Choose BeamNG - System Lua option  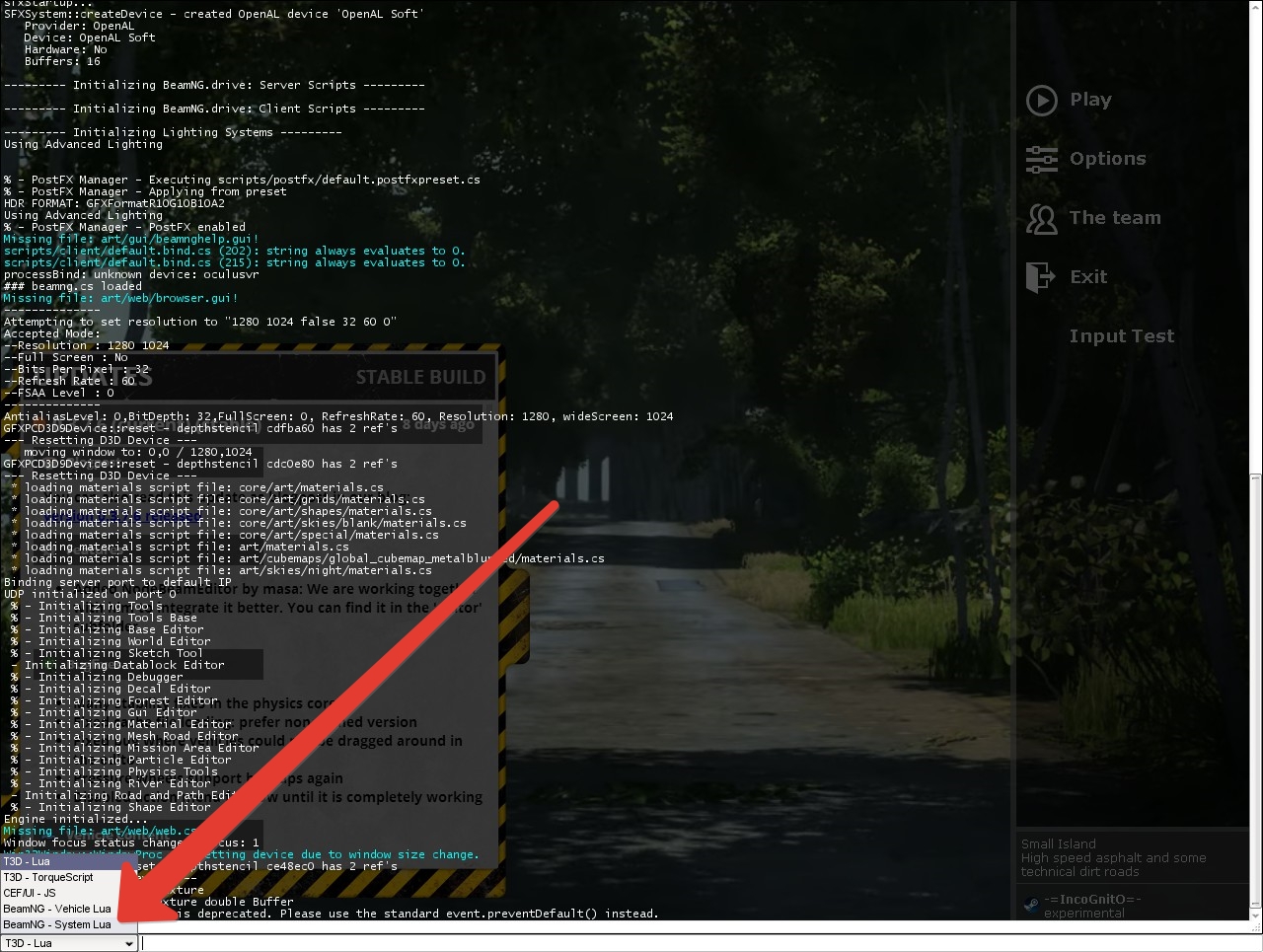click(69, 924)
